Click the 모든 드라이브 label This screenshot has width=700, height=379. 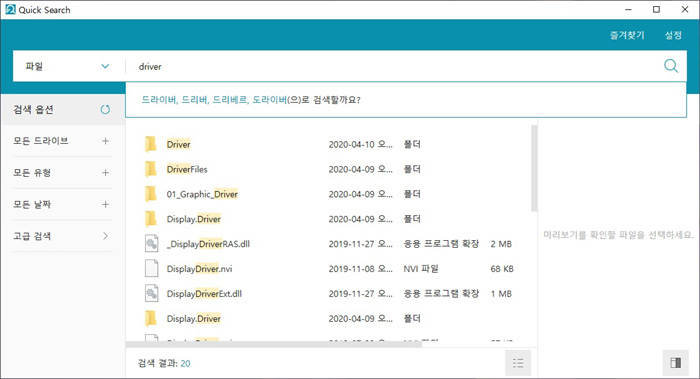[x=41, y=141]
